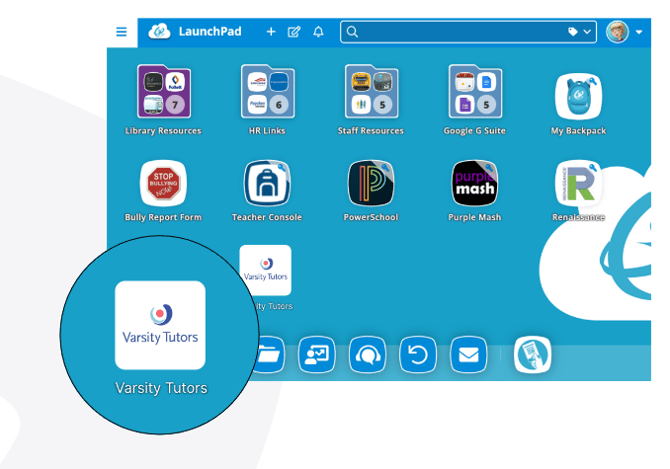Viewport: 670px width, 469px height.
Task: Open the HR Links folder
Action: [267, 91]
